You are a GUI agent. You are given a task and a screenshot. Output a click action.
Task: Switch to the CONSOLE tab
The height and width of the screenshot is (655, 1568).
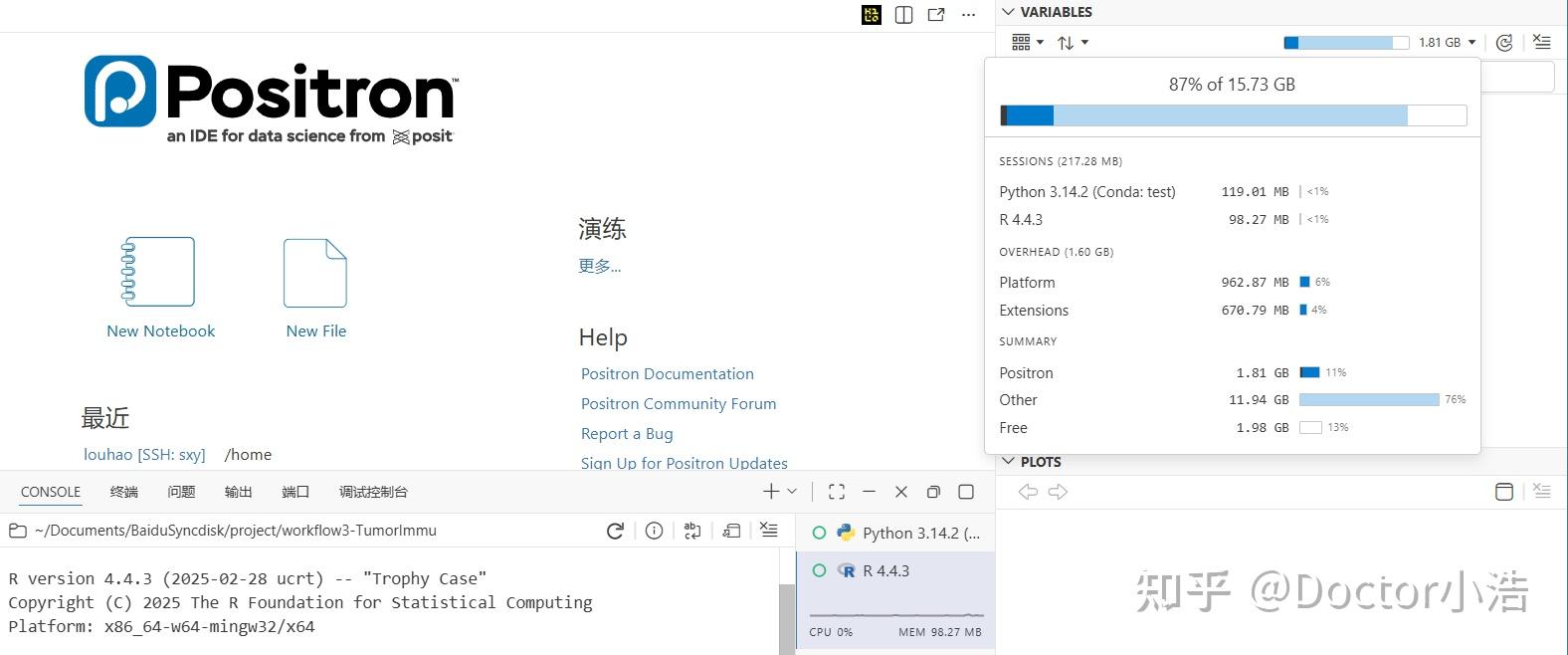pyautogui.click(x=51, y=492)
